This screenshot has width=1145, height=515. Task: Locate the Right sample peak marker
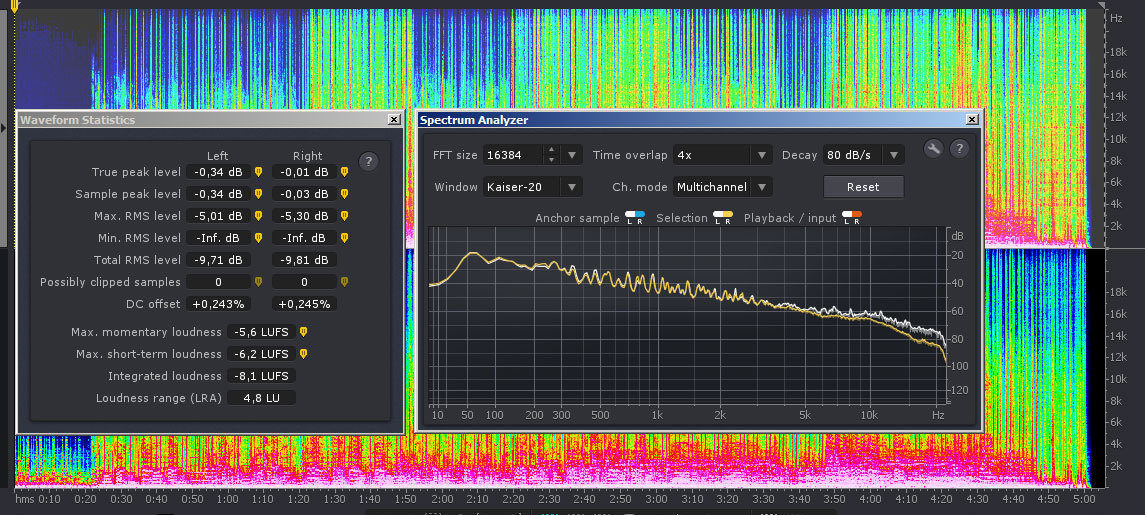point(345,194)
